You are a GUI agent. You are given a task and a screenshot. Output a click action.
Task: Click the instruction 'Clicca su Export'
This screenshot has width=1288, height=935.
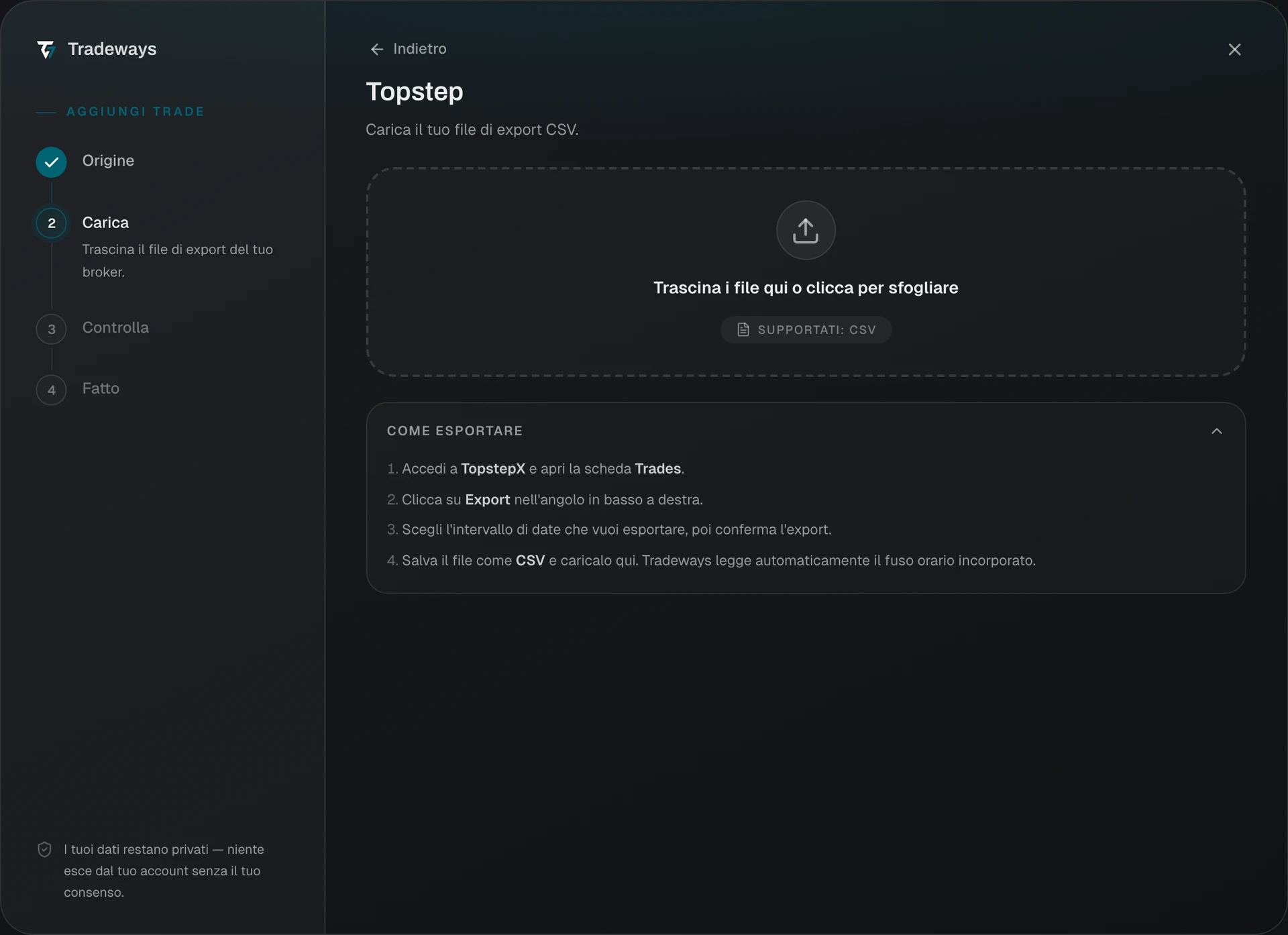545,499
